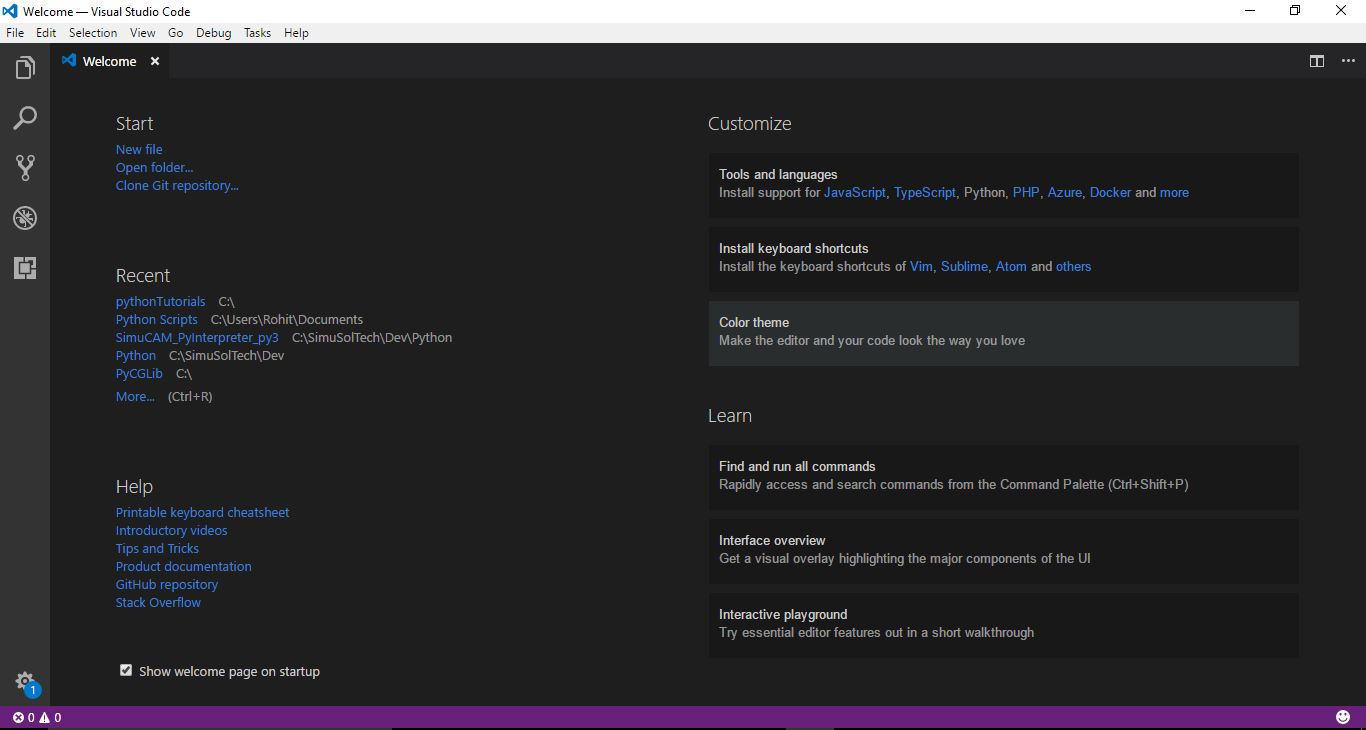Open Find and run all commands card
This screenshot has width=1366, height=730.
click(1003, 477)
